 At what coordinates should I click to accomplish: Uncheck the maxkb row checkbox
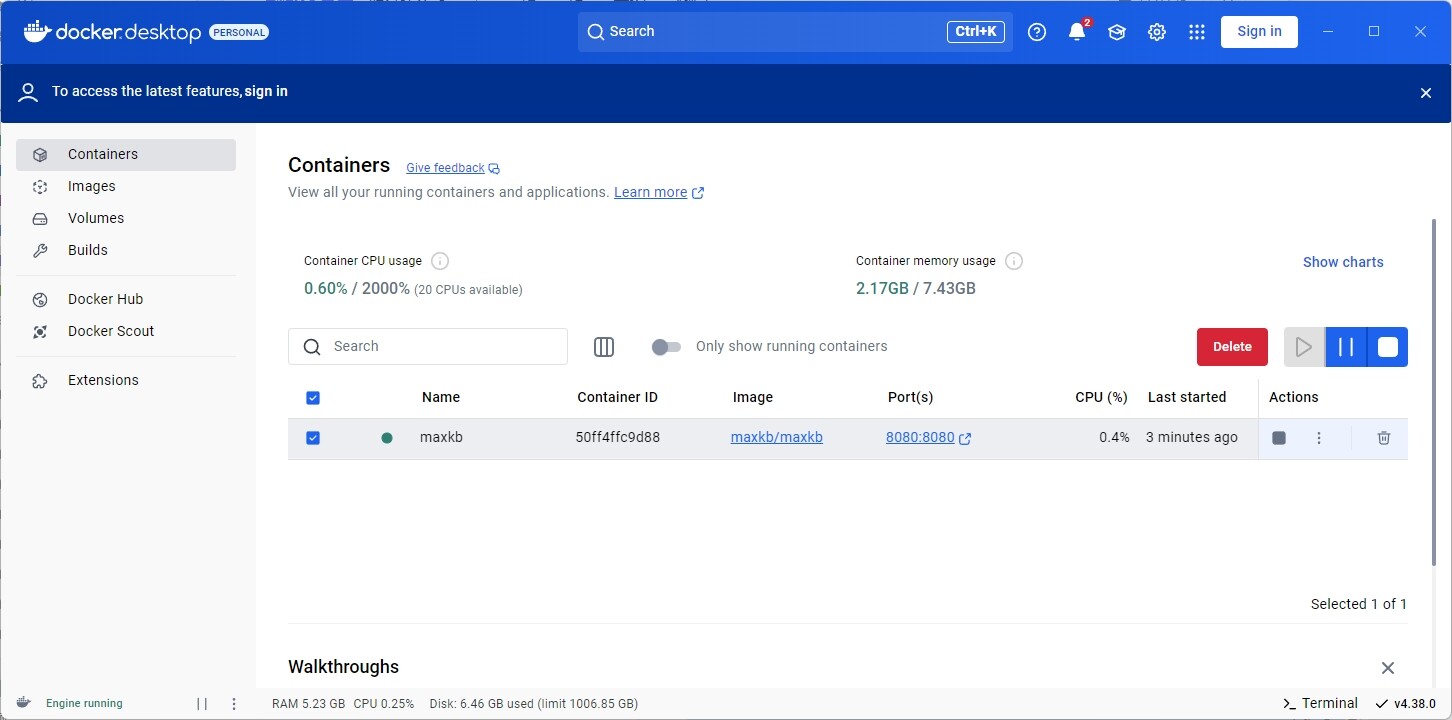click(x=313, y=438)
